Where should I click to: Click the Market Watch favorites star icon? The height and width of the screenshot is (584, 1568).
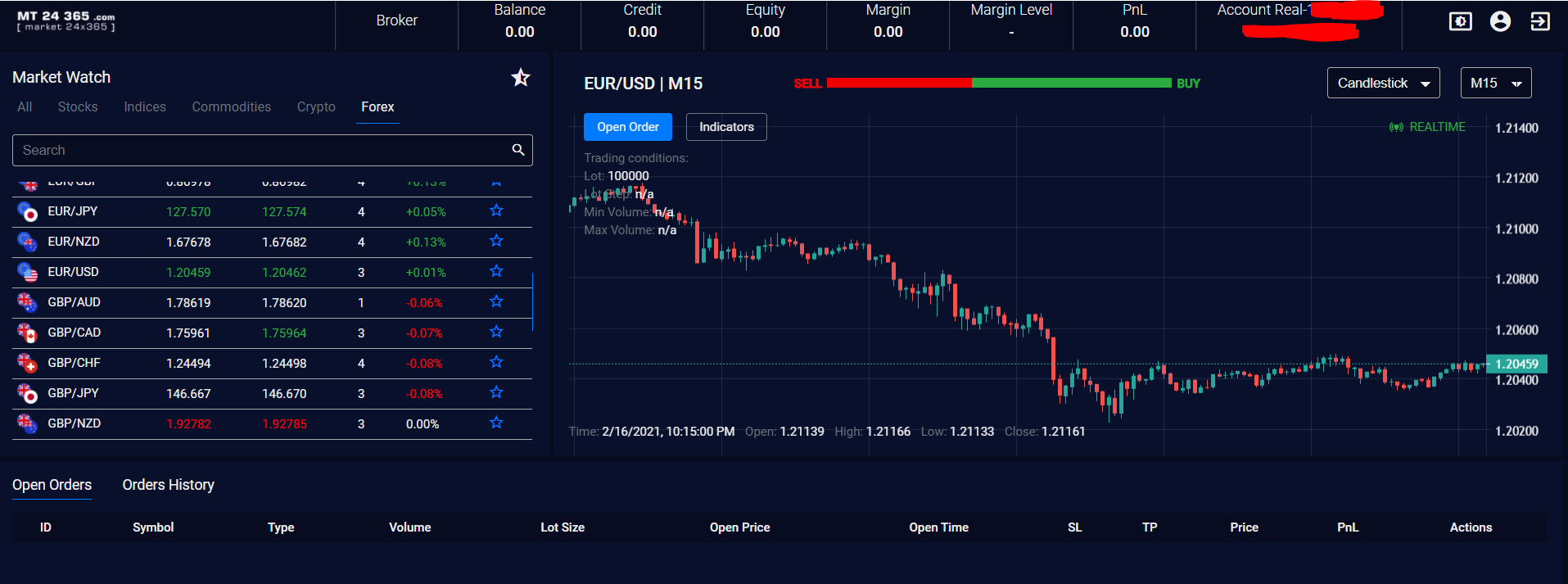521,78
